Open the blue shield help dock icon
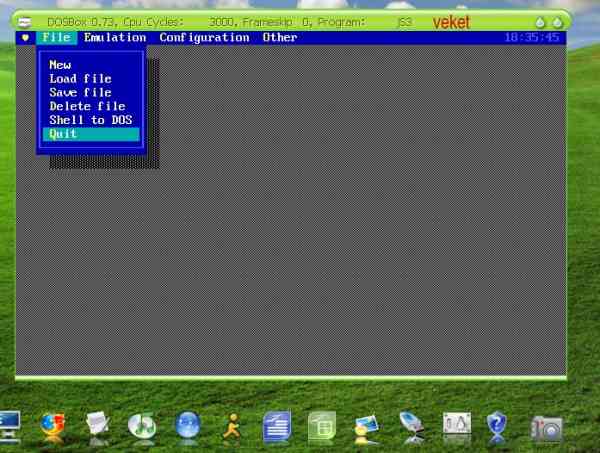The width and height of the screenshot is (600, 453). [496, 425]
